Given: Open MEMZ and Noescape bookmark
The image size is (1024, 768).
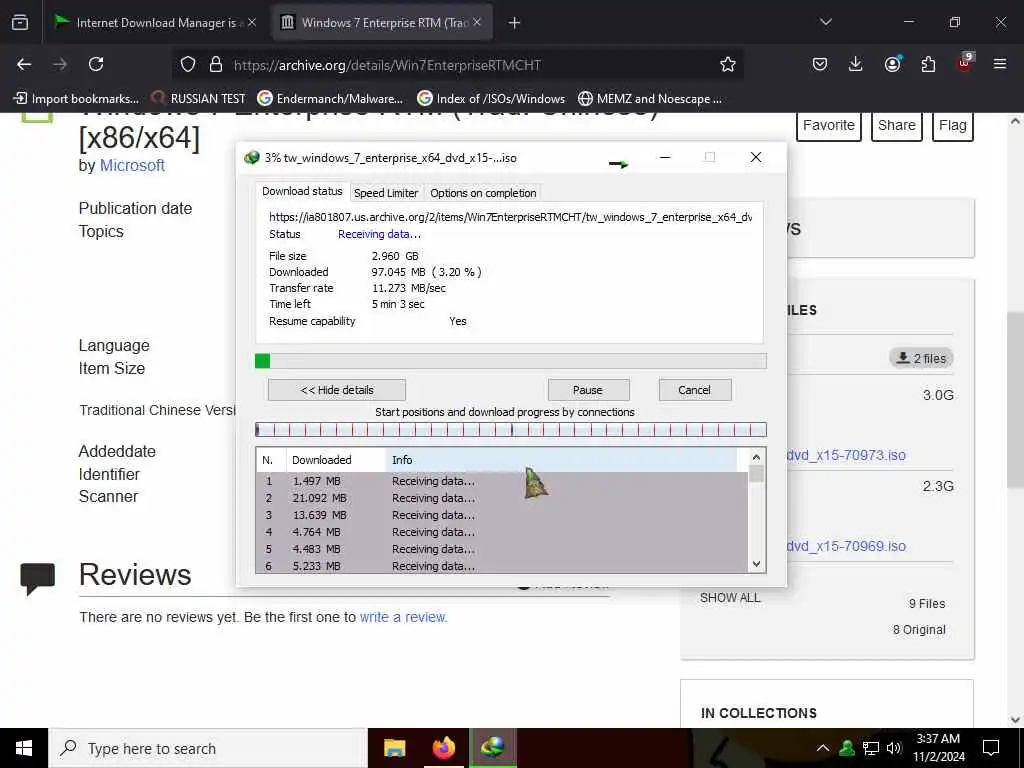Looking at the screenshot, I should pyautogui.click(x=650, y=99).
